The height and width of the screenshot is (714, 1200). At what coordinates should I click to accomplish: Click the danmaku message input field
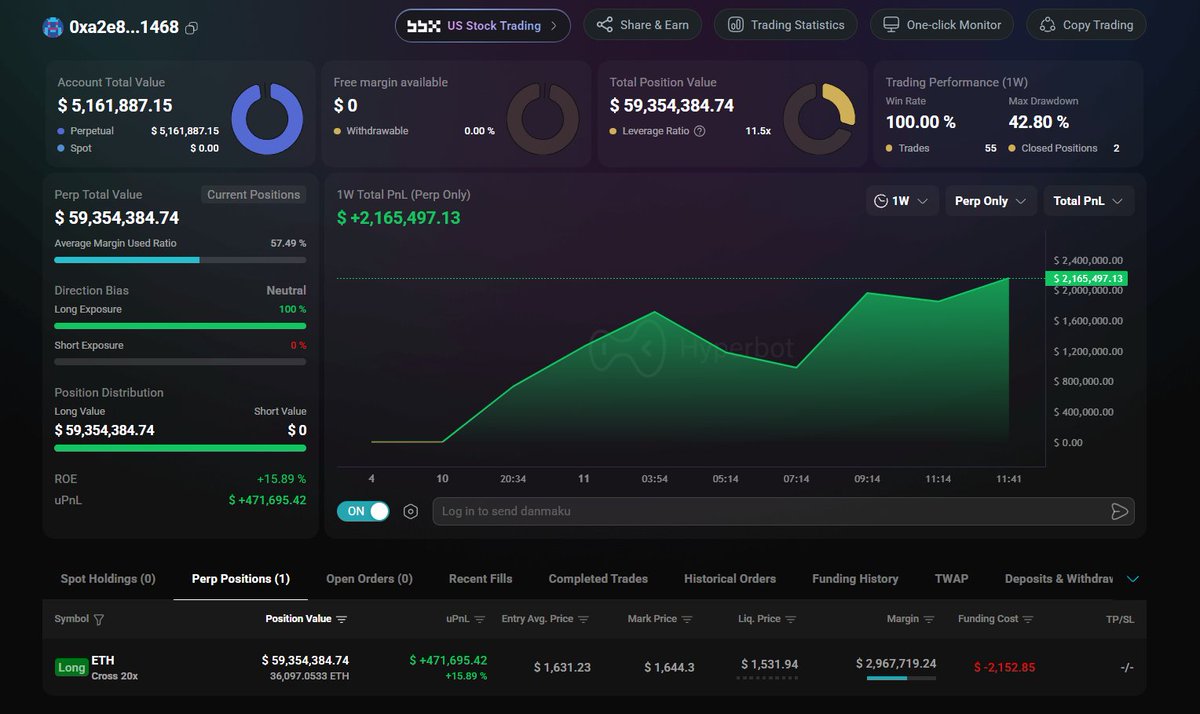(x=783, y=511)
